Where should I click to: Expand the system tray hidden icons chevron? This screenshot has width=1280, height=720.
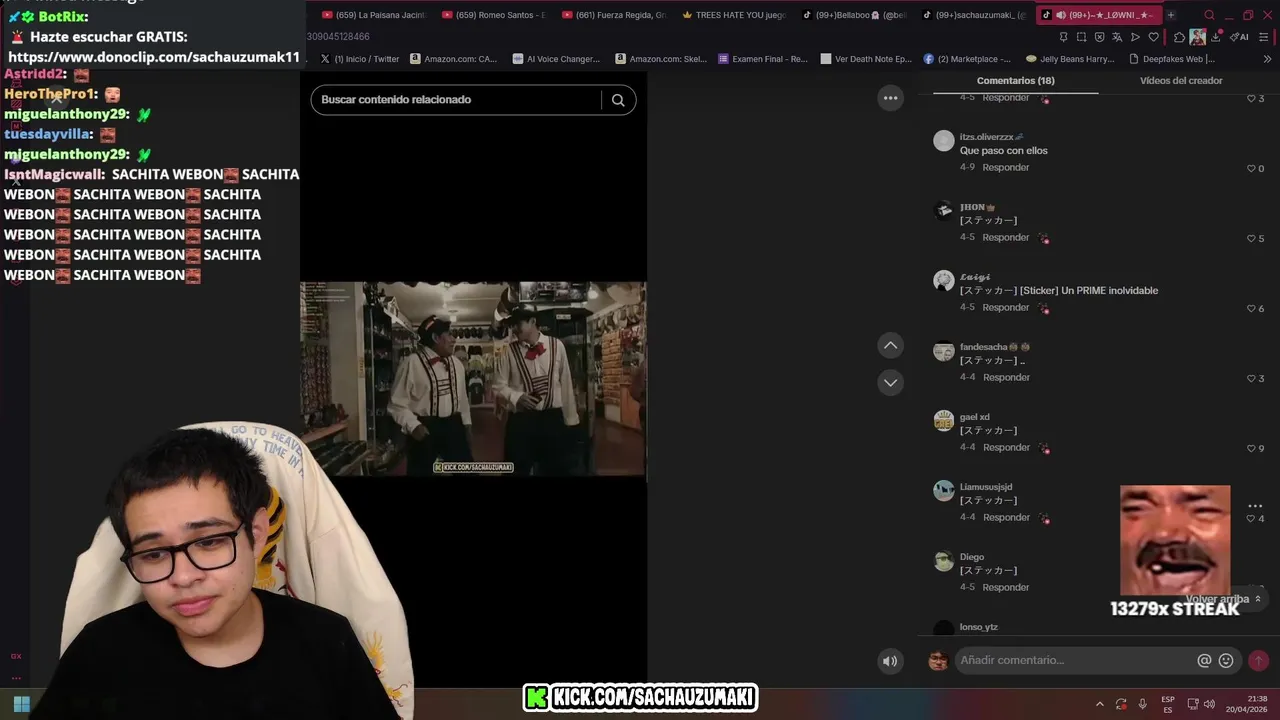[1100, 704]
